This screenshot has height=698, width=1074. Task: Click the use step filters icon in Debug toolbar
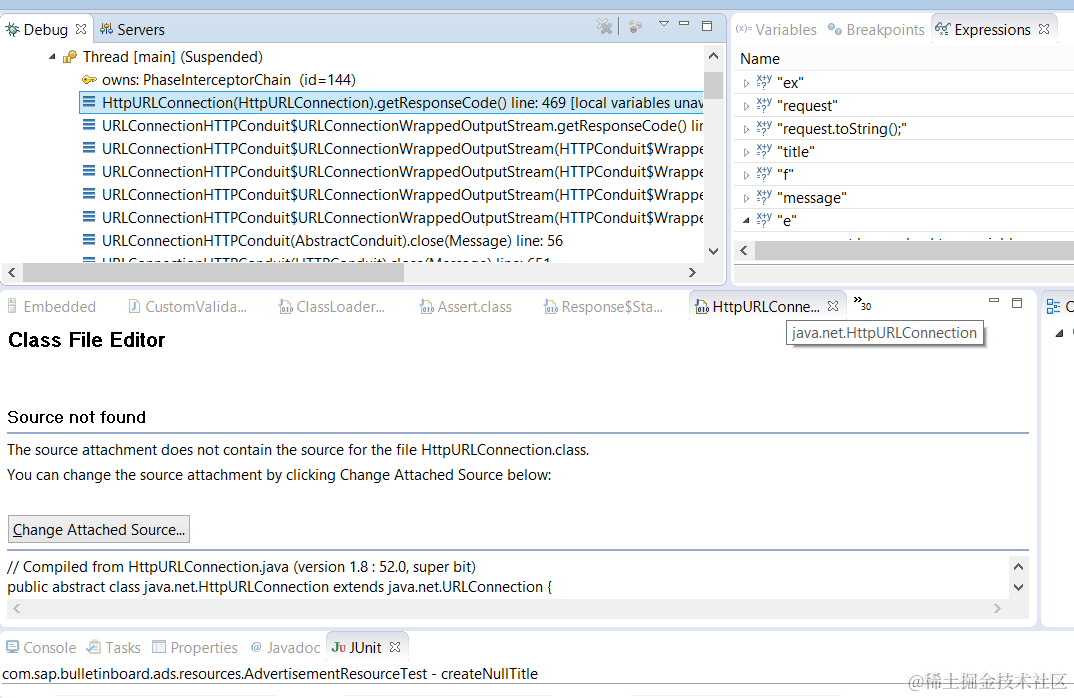click(636, 27)
